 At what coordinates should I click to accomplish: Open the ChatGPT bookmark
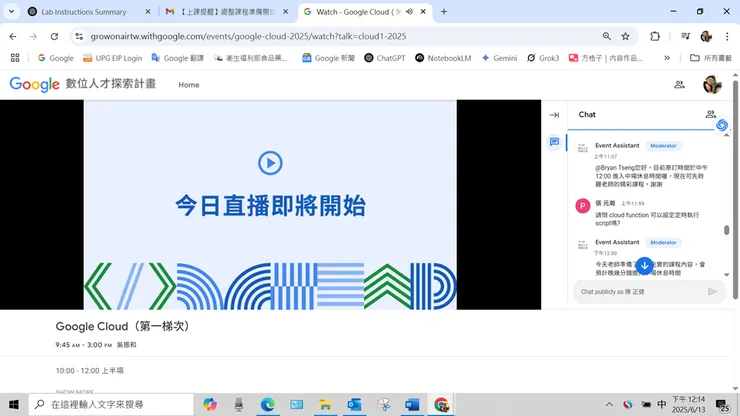point(385,58)
